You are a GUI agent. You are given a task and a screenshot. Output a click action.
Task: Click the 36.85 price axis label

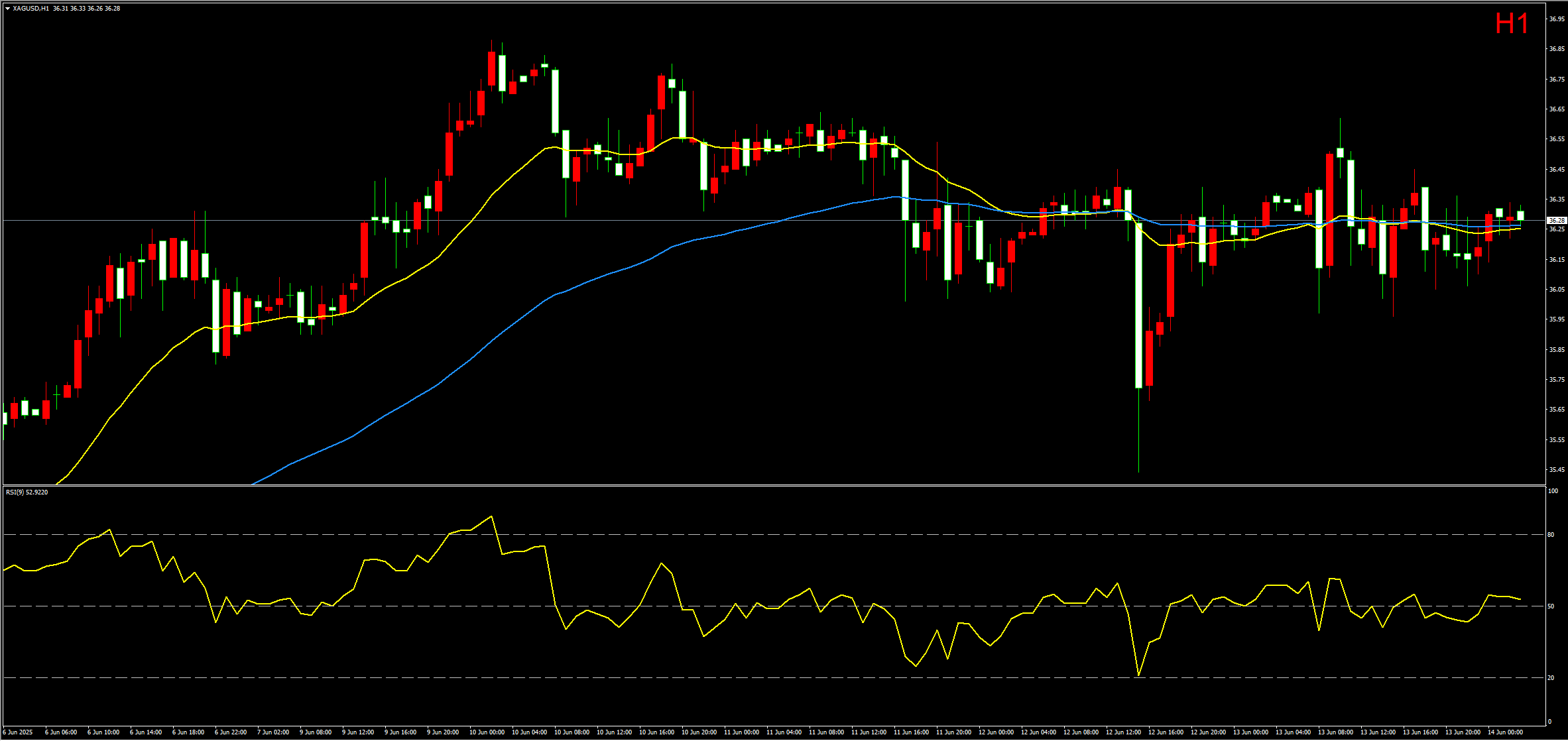[x=1557, y=49]
